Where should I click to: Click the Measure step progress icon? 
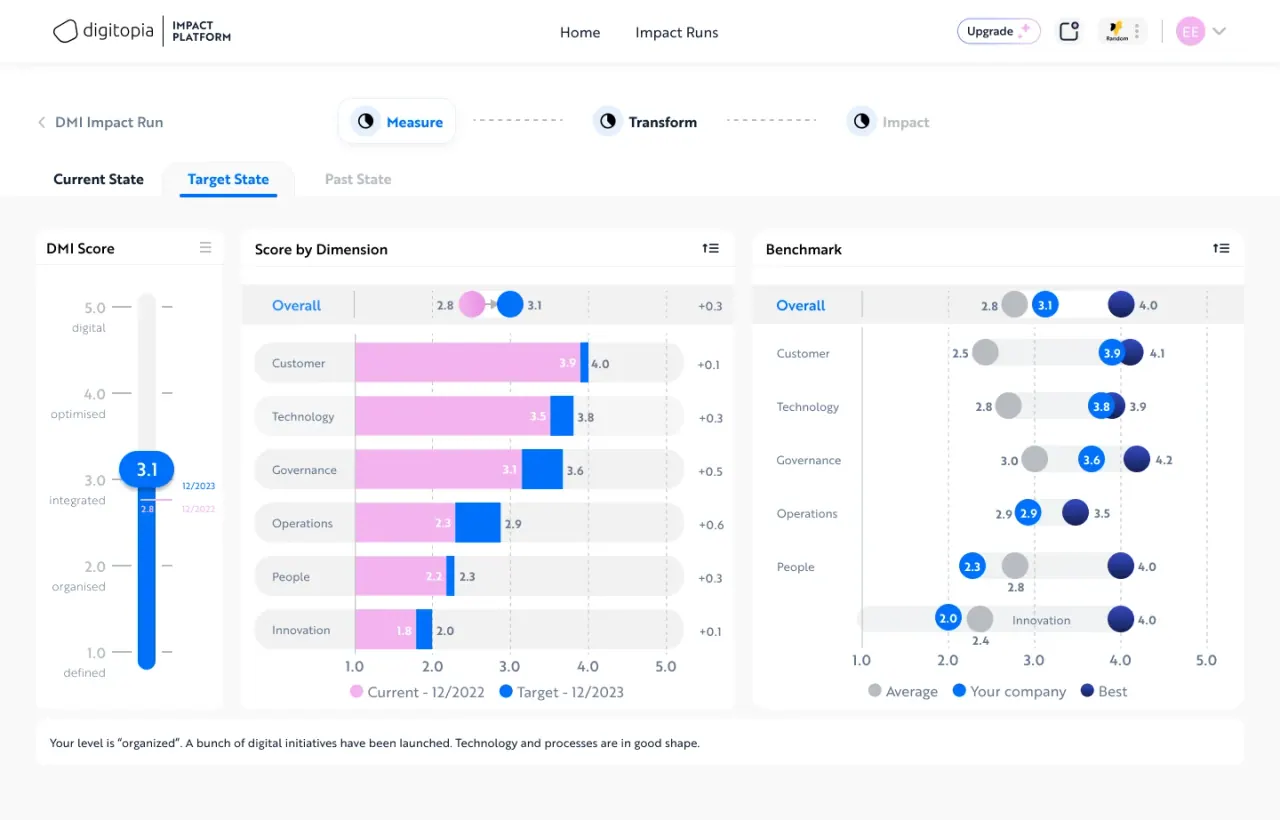tap(366, 121)
